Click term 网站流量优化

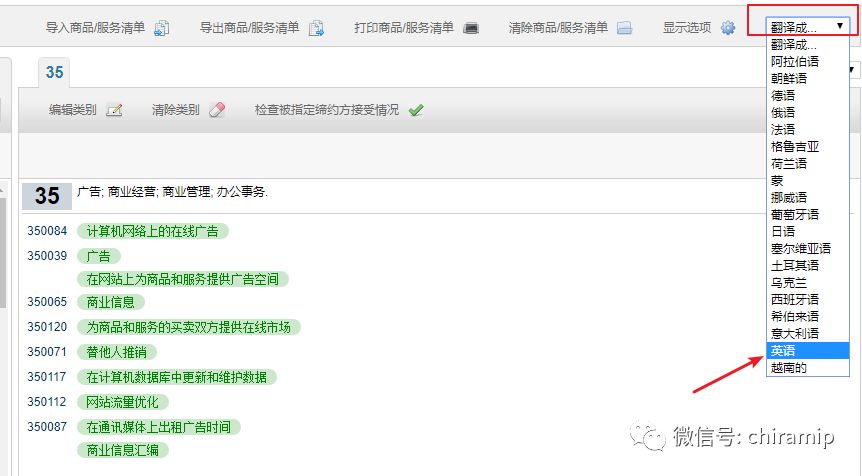123,402
